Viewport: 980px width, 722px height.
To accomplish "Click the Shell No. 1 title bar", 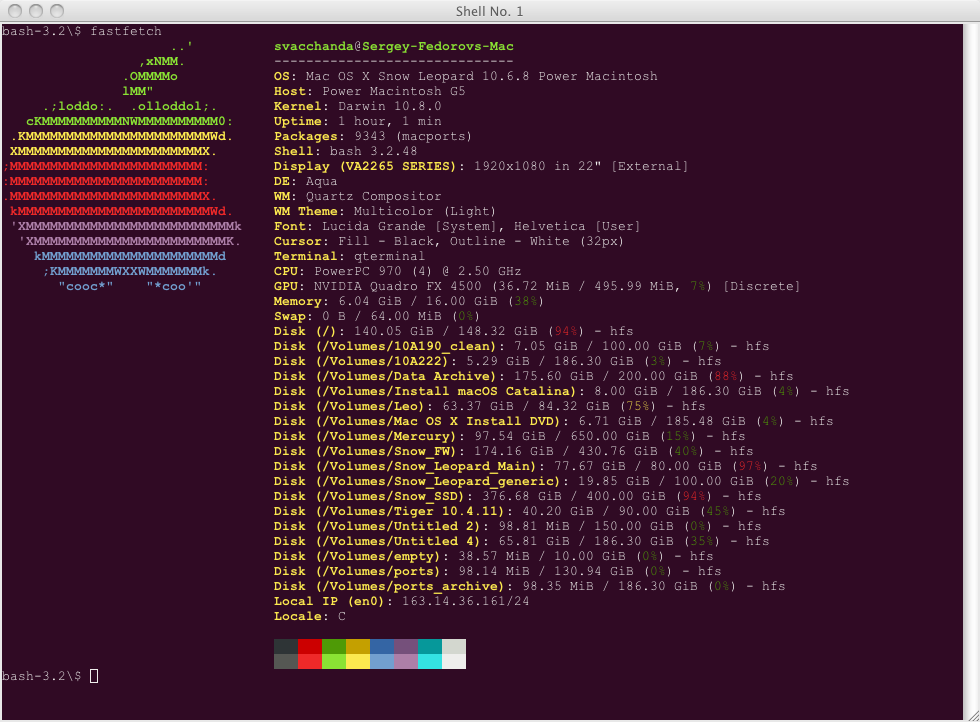I will click(490, 11).
